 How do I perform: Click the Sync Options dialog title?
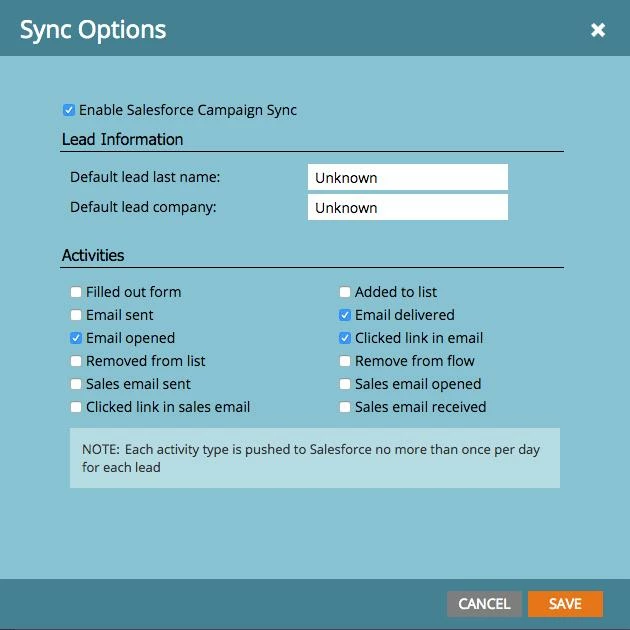(x=93, y=30)
